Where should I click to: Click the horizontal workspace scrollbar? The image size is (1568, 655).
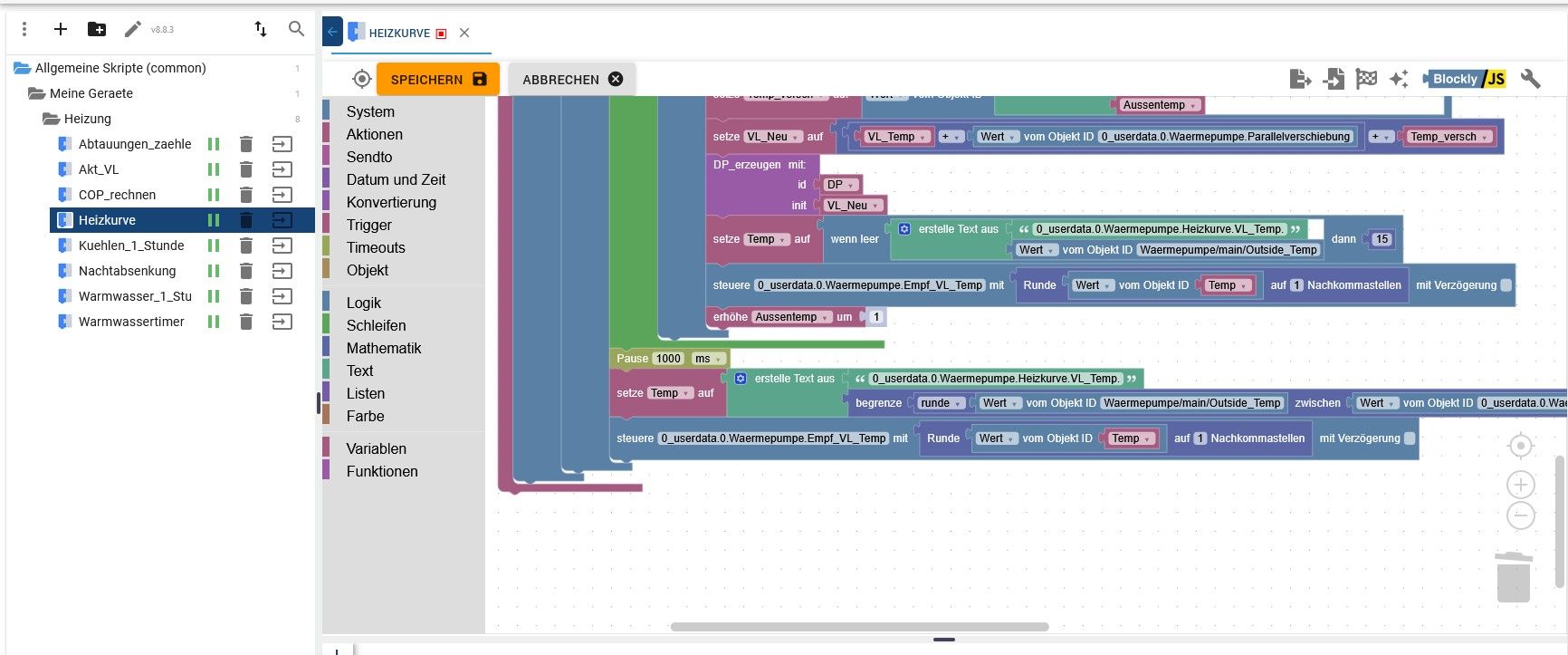click(x=859, y=627)
